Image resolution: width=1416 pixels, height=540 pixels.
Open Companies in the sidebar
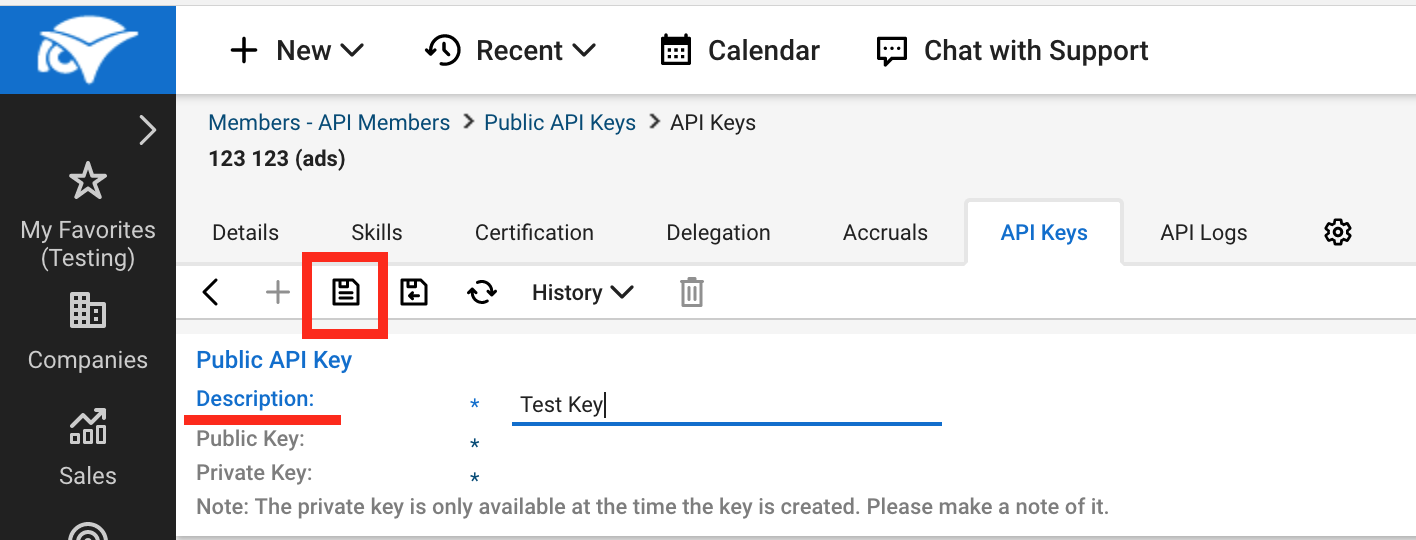(87, 332)
